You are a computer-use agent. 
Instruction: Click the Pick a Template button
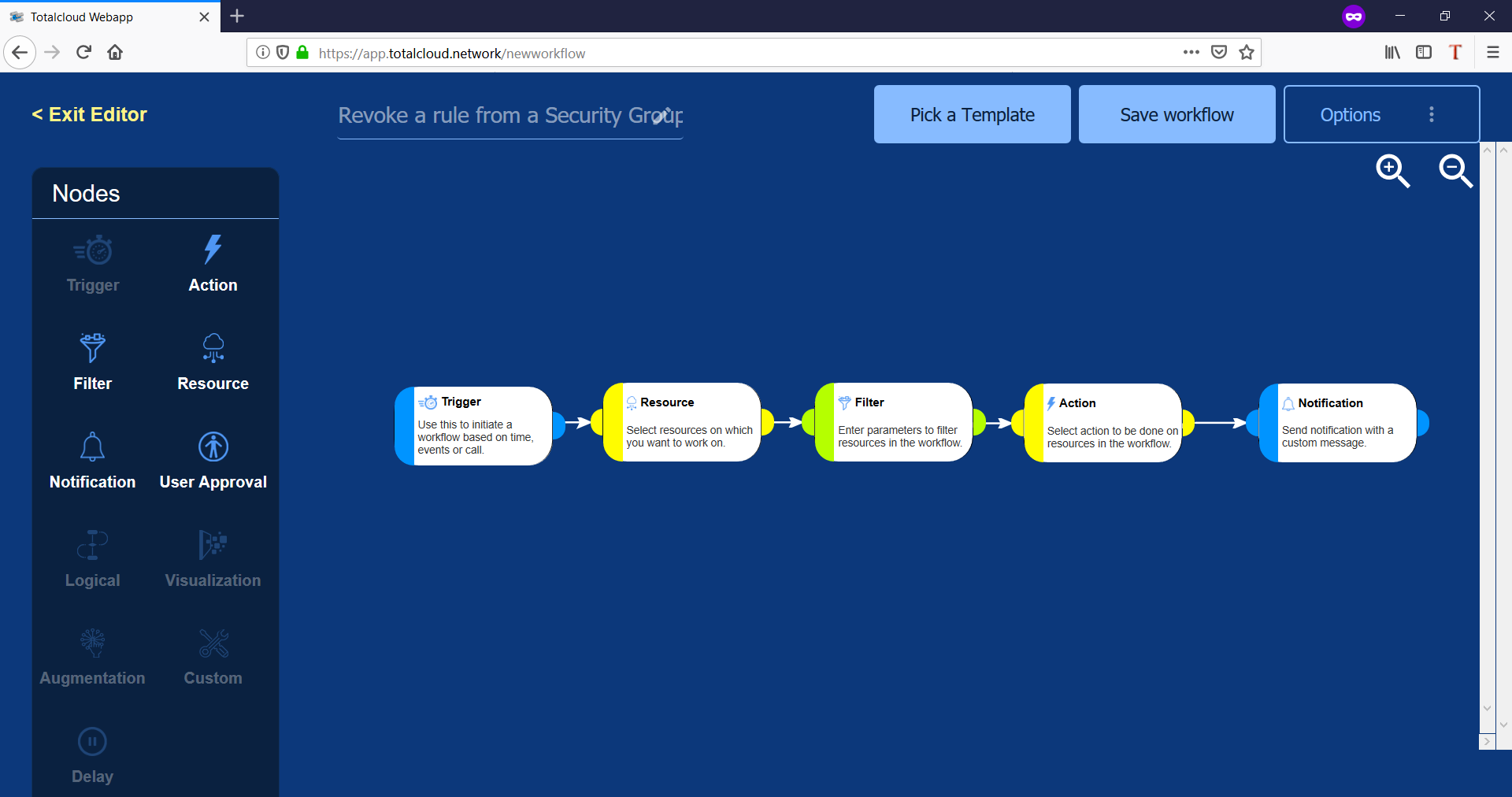973,114
